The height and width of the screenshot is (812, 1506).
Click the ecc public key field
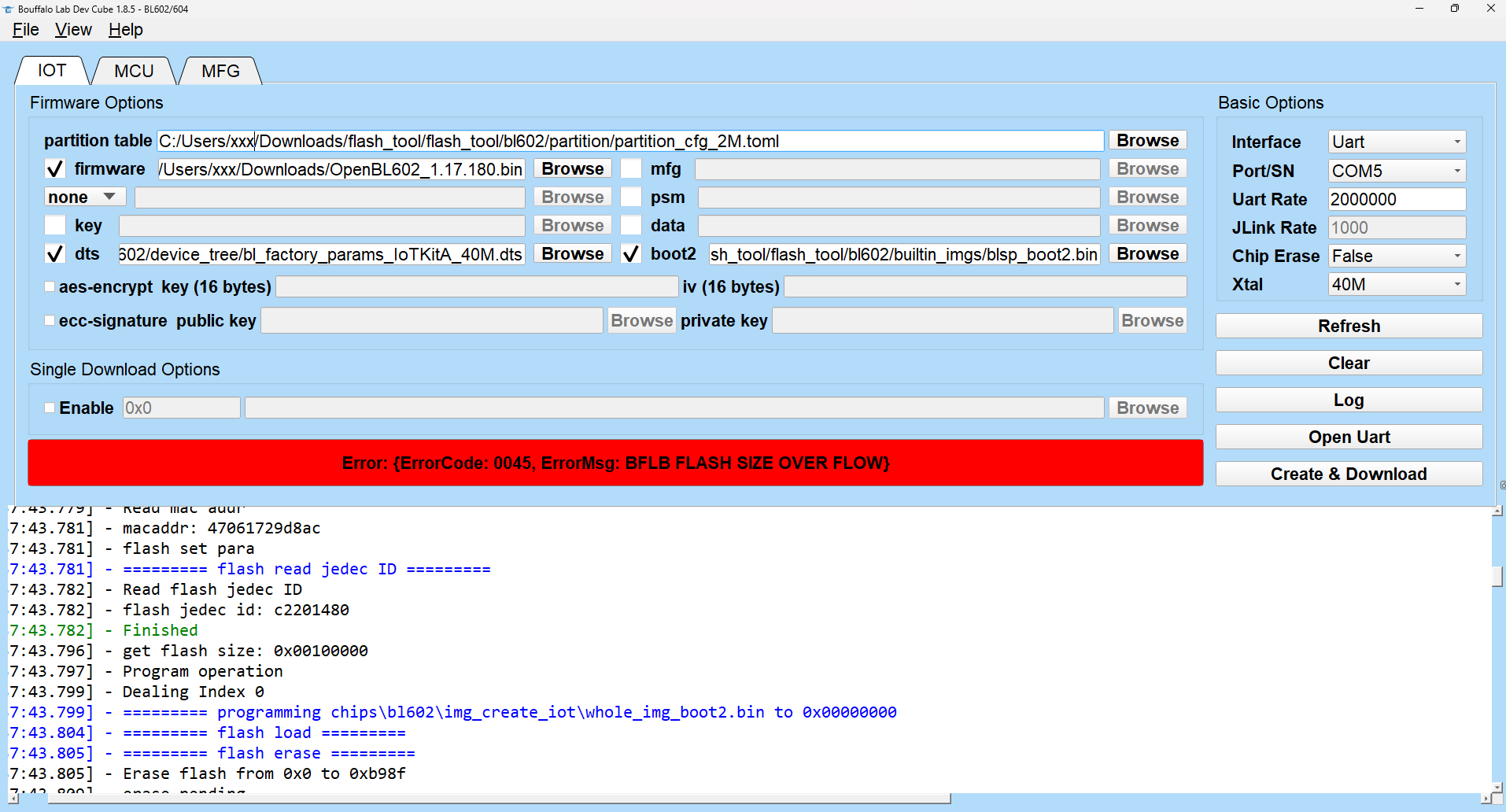click(x=432, y=320)
